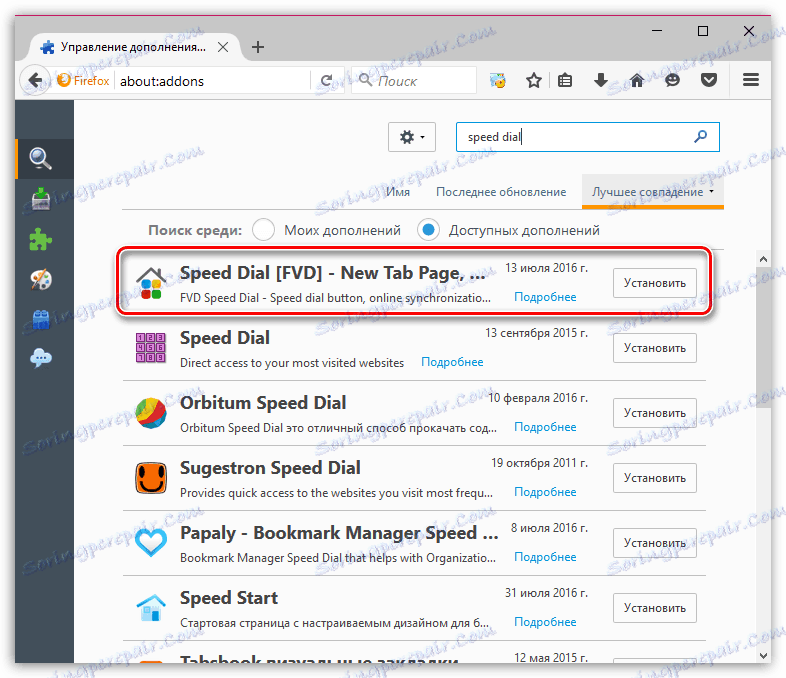Open the downloads arrow icon
Image resolution: width=786 pixels, height=678 pixels.
click(x=601, y=80)
